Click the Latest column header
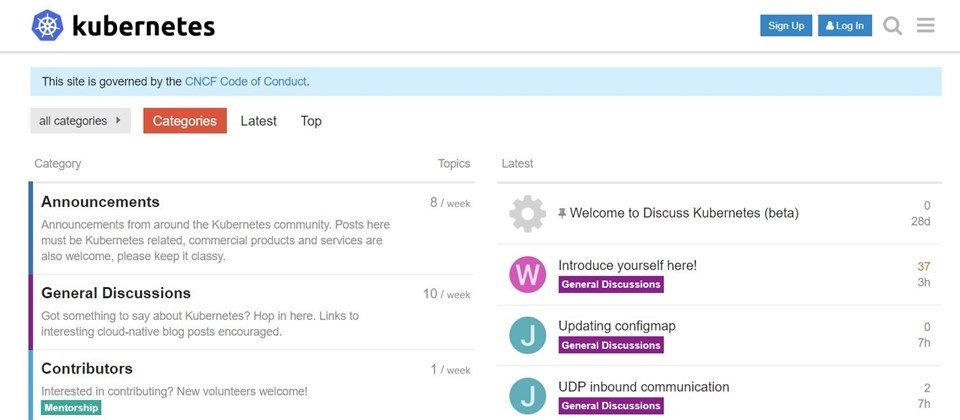Viewport: 960px width, 420px height. pyautogui.click(x=517, y=163)
